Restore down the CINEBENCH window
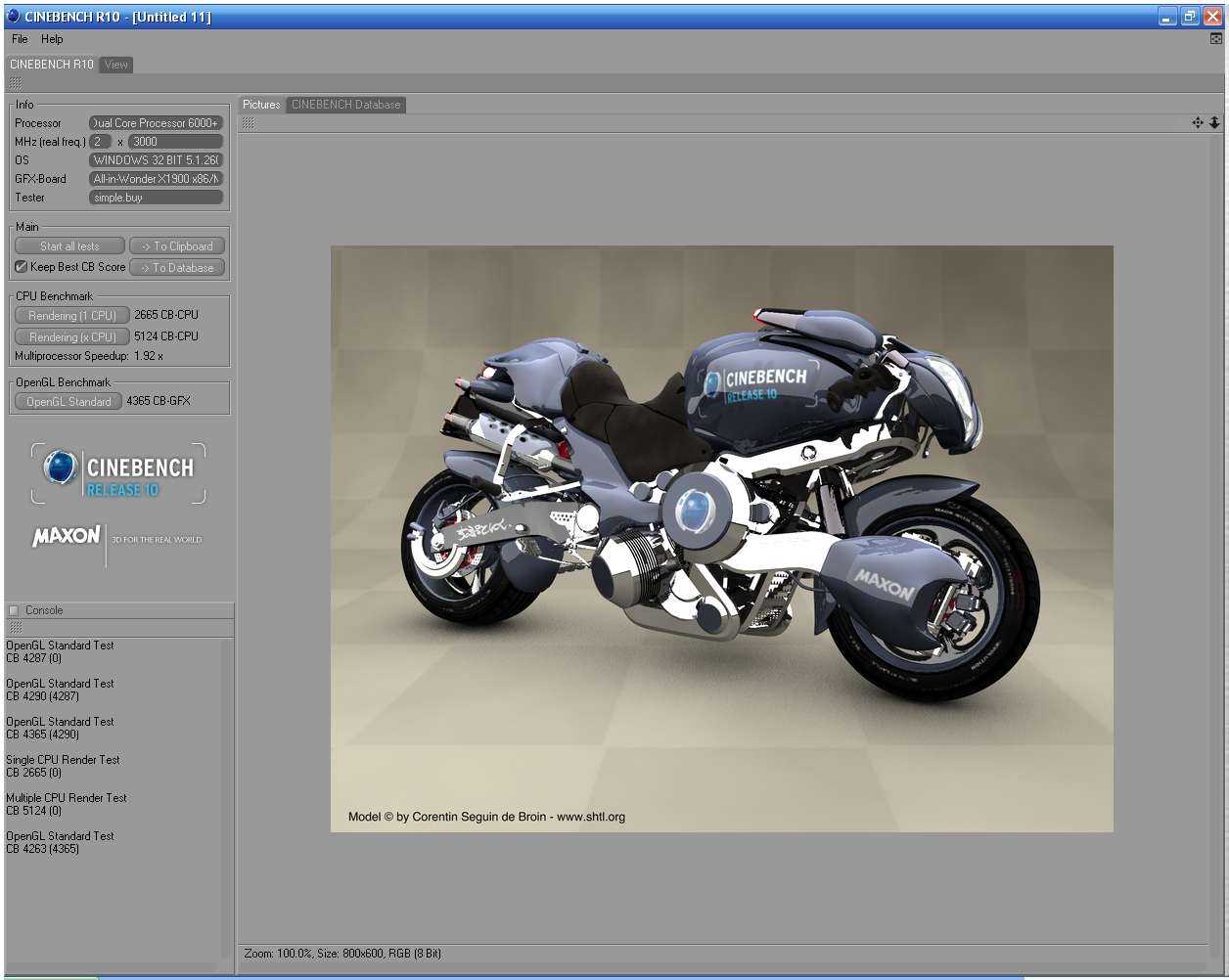1229x980 pixels. pyautogui.click(x=1190, y=17)
